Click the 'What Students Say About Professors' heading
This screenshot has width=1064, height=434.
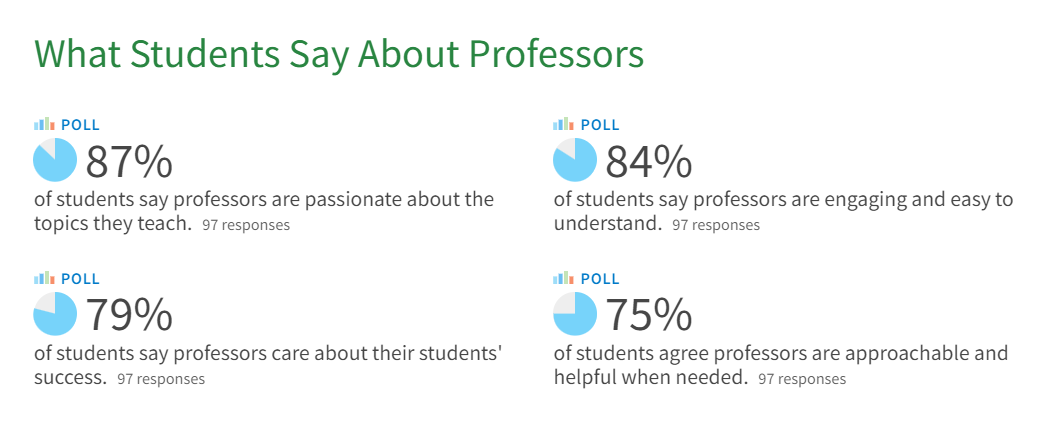click(339, 54)
